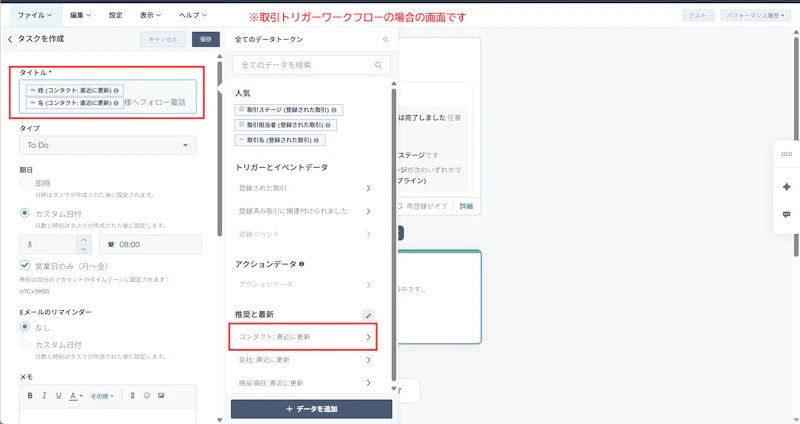Apply italic formatting in memo toolbar
The height and width of the screenshot is (424, 800).
(x=44, y=395)
